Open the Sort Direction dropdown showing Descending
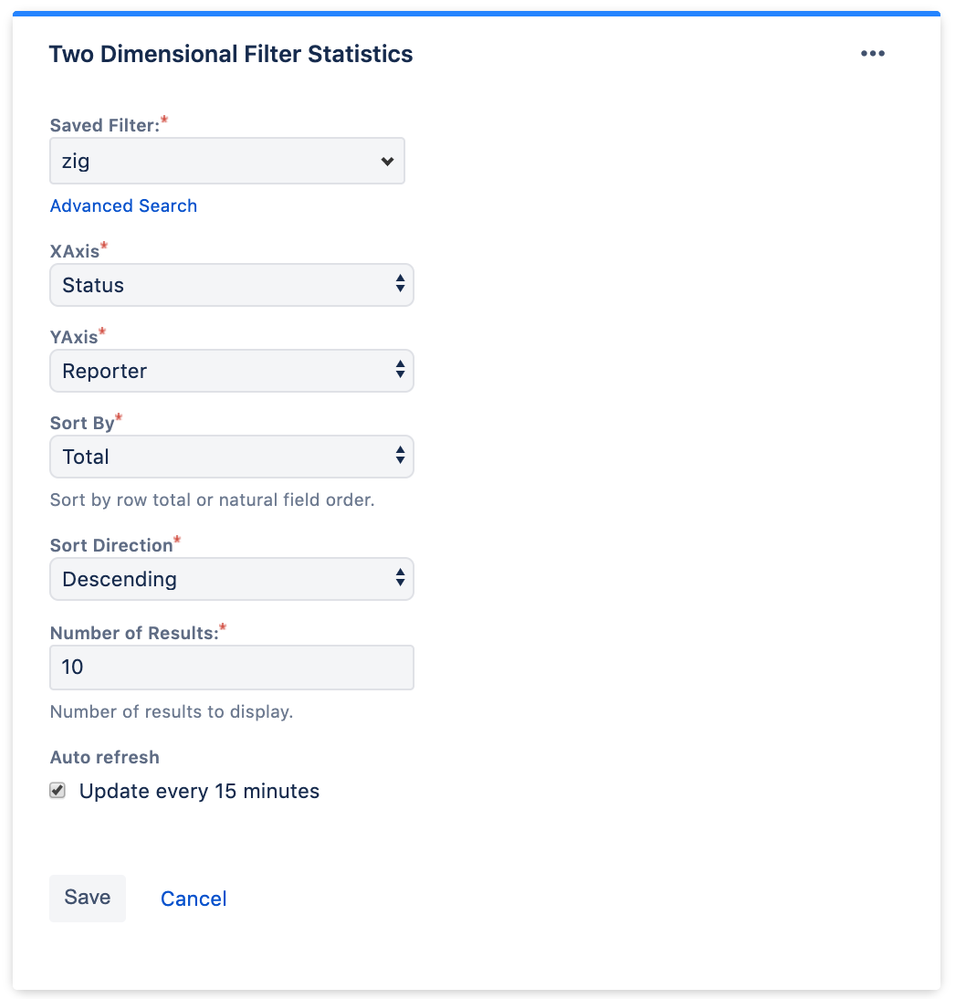The height and width of the screenshot is (999, 955). tap(232, 579)
